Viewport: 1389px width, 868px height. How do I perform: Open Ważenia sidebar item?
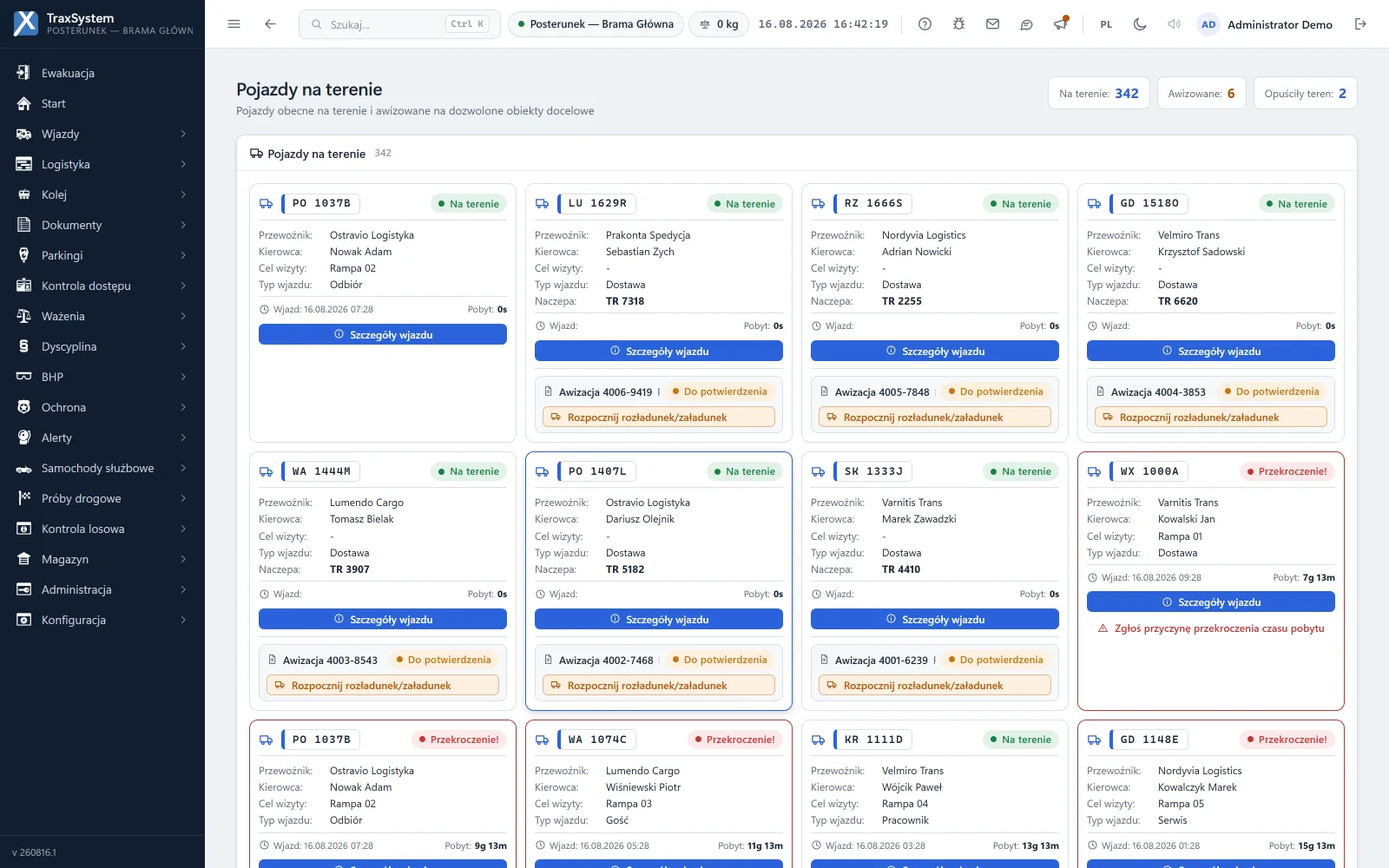102,316
